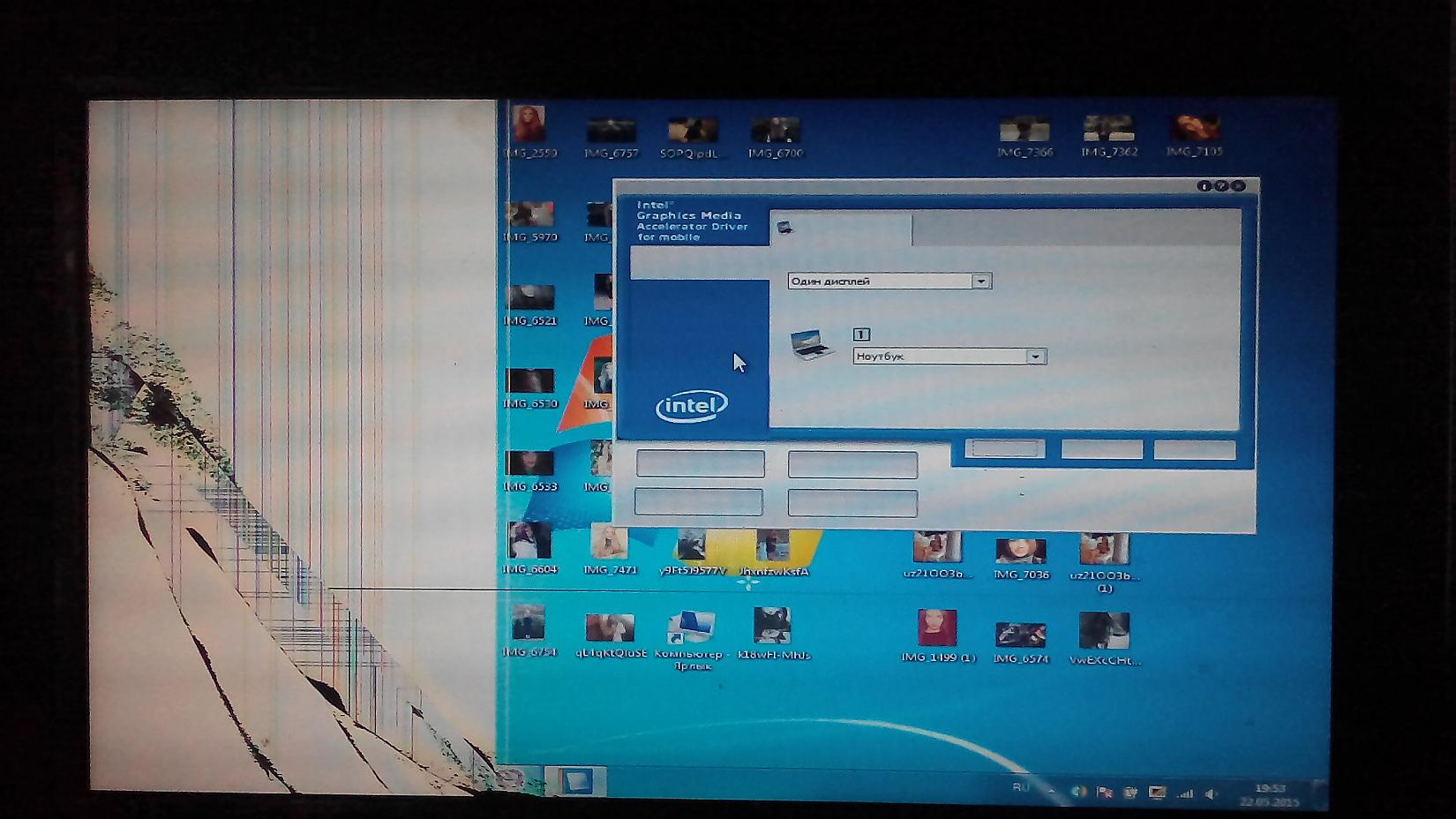Click the clock showing 19:53

coord(1270,794)
